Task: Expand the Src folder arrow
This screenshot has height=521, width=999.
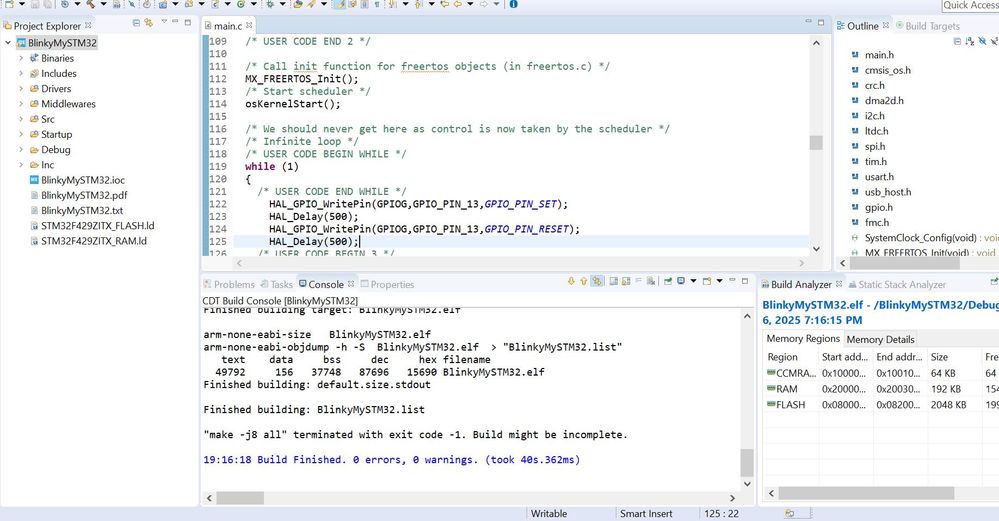Action: tap(20, 119)
